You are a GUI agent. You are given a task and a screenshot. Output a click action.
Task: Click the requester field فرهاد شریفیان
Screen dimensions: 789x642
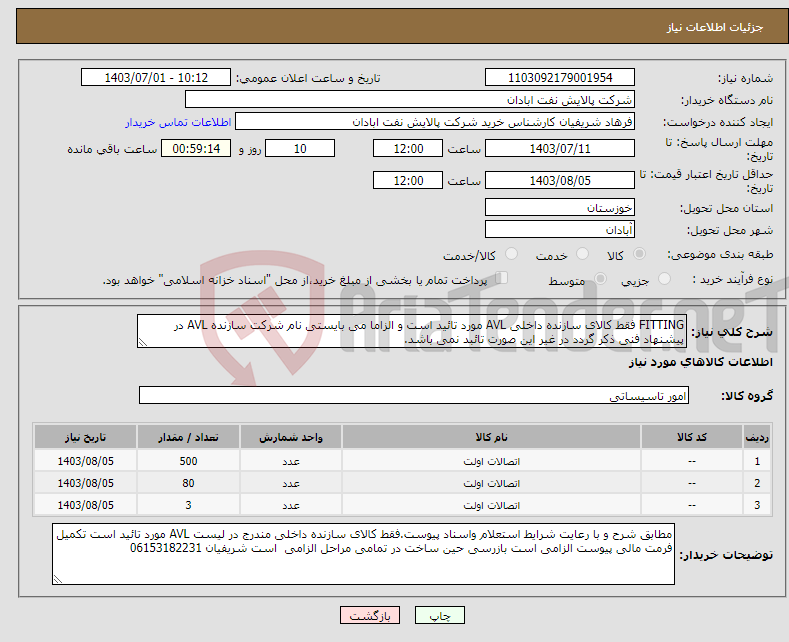coord(435,122)
